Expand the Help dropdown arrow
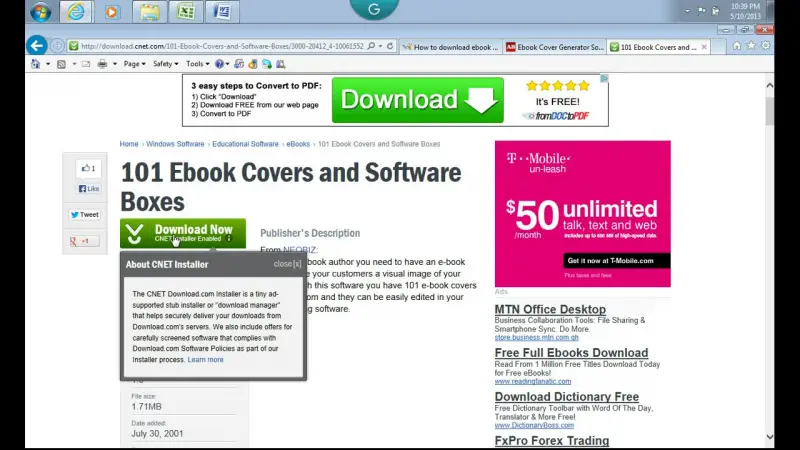800x450 pixels. (x=228, y=64)
